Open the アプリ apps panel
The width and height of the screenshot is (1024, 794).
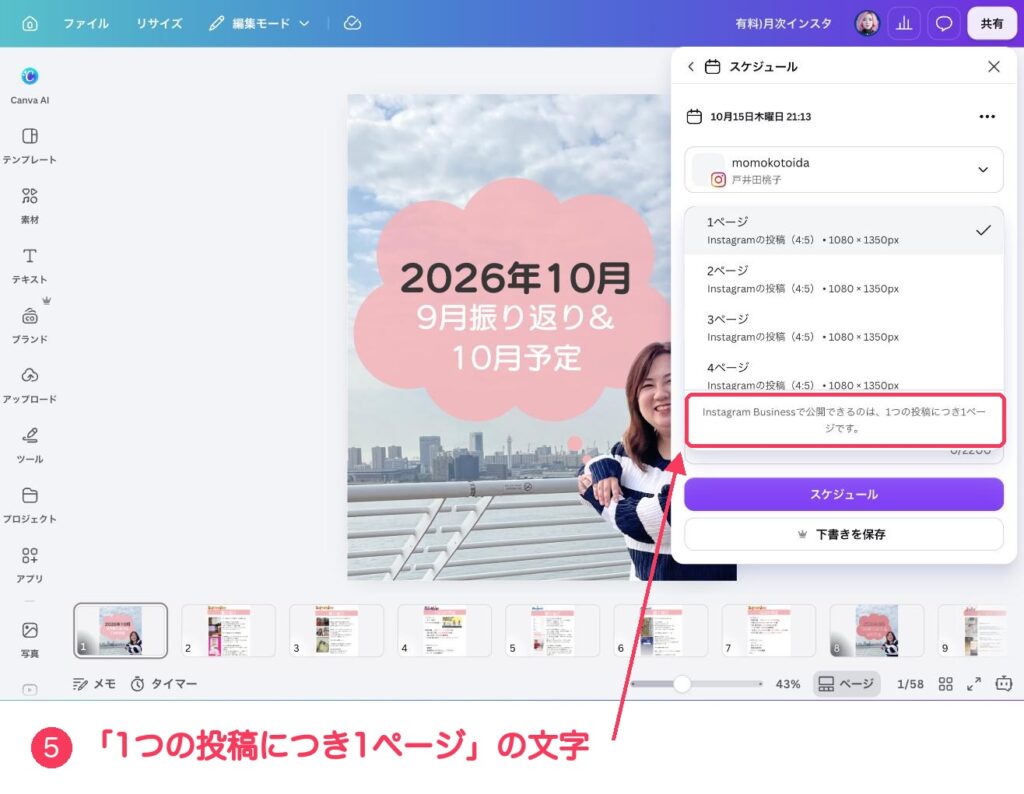click(29, 565)
